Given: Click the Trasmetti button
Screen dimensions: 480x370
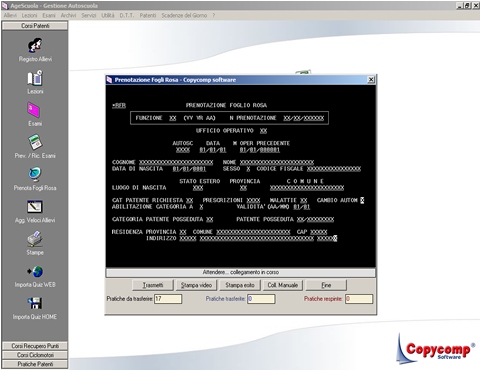Looking at the screenshot, I should click(x=153, y=285).
